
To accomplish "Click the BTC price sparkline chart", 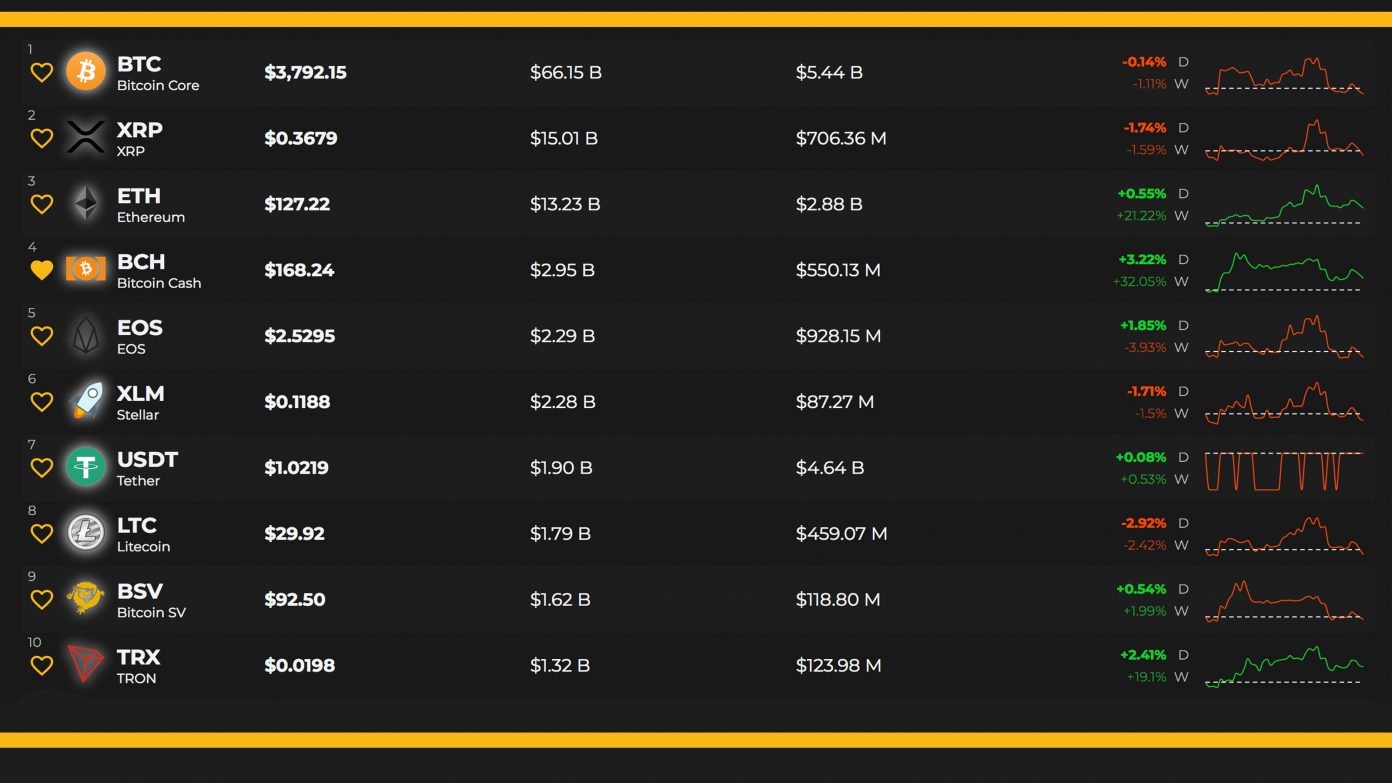I will coord(1284,76).
